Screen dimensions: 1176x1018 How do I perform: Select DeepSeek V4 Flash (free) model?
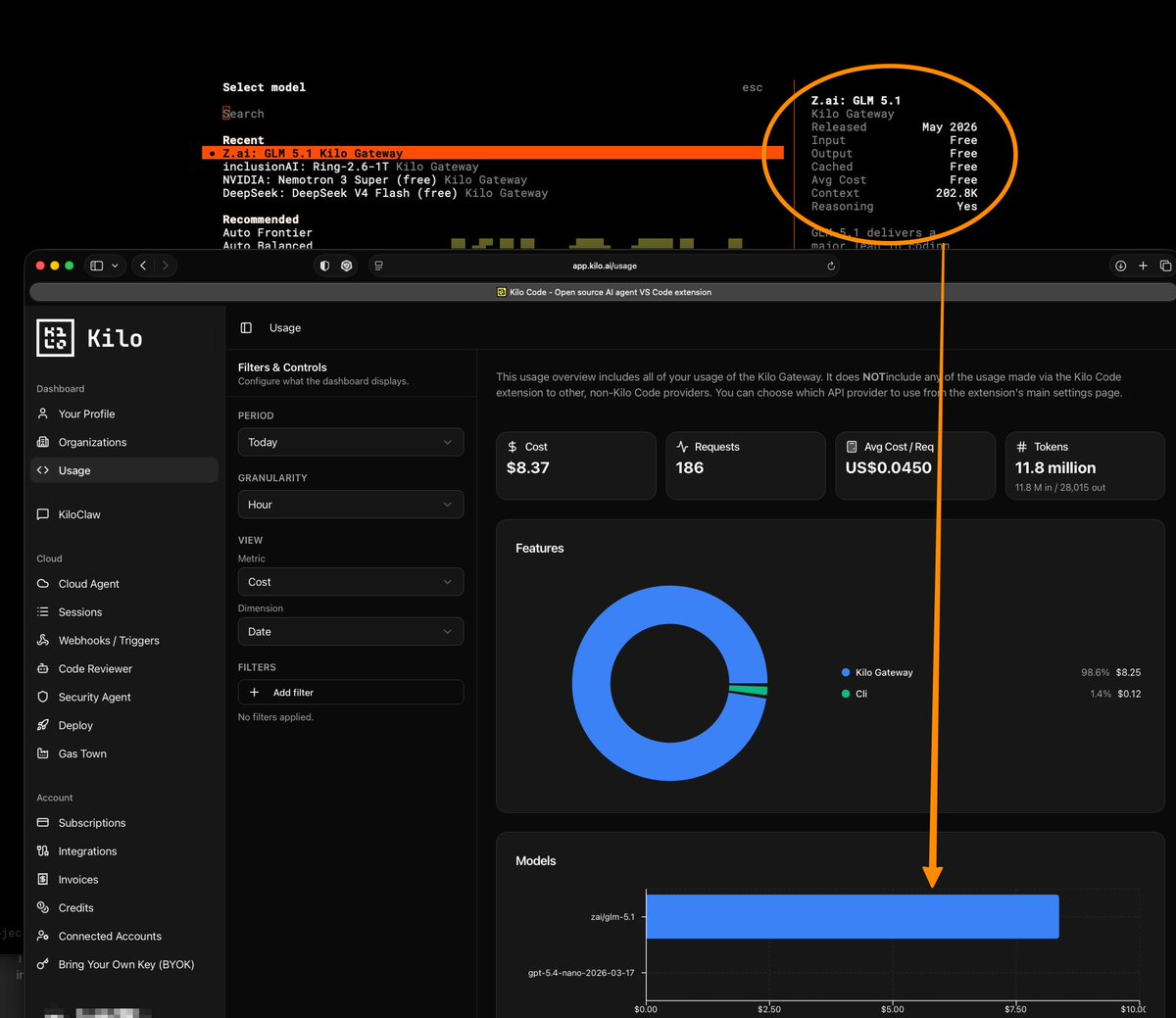point(385,193)
